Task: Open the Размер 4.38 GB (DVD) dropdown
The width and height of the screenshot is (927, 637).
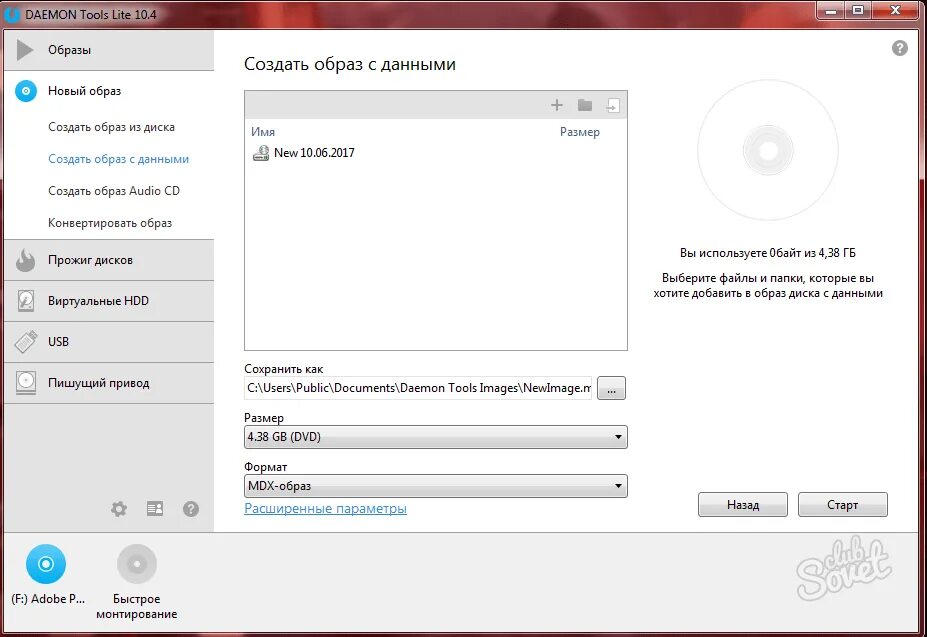Action: tap(436, 437)
